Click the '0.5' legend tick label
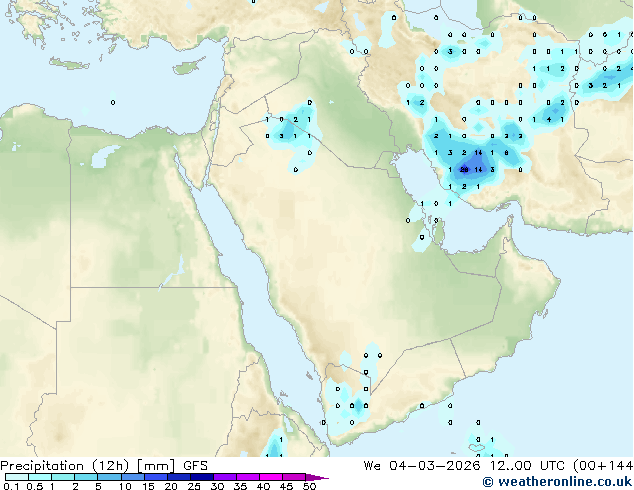The width and height of the screenshot is (634, 490). pos(35,486)
